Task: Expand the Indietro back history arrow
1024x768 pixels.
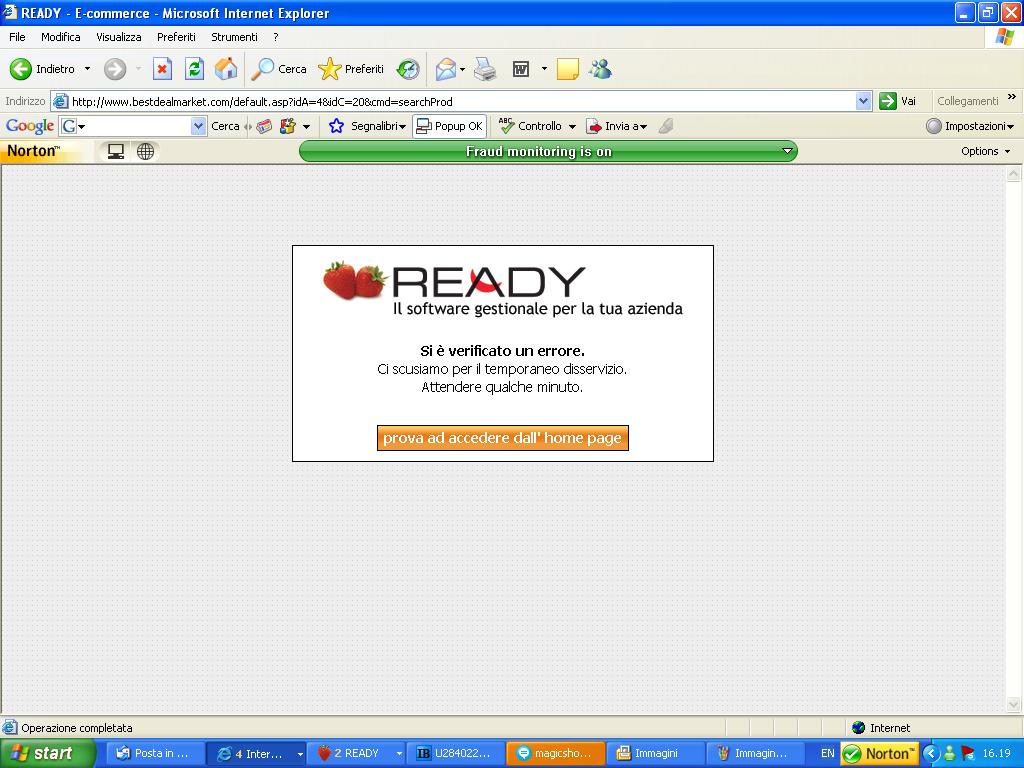Action: (88, 69)
